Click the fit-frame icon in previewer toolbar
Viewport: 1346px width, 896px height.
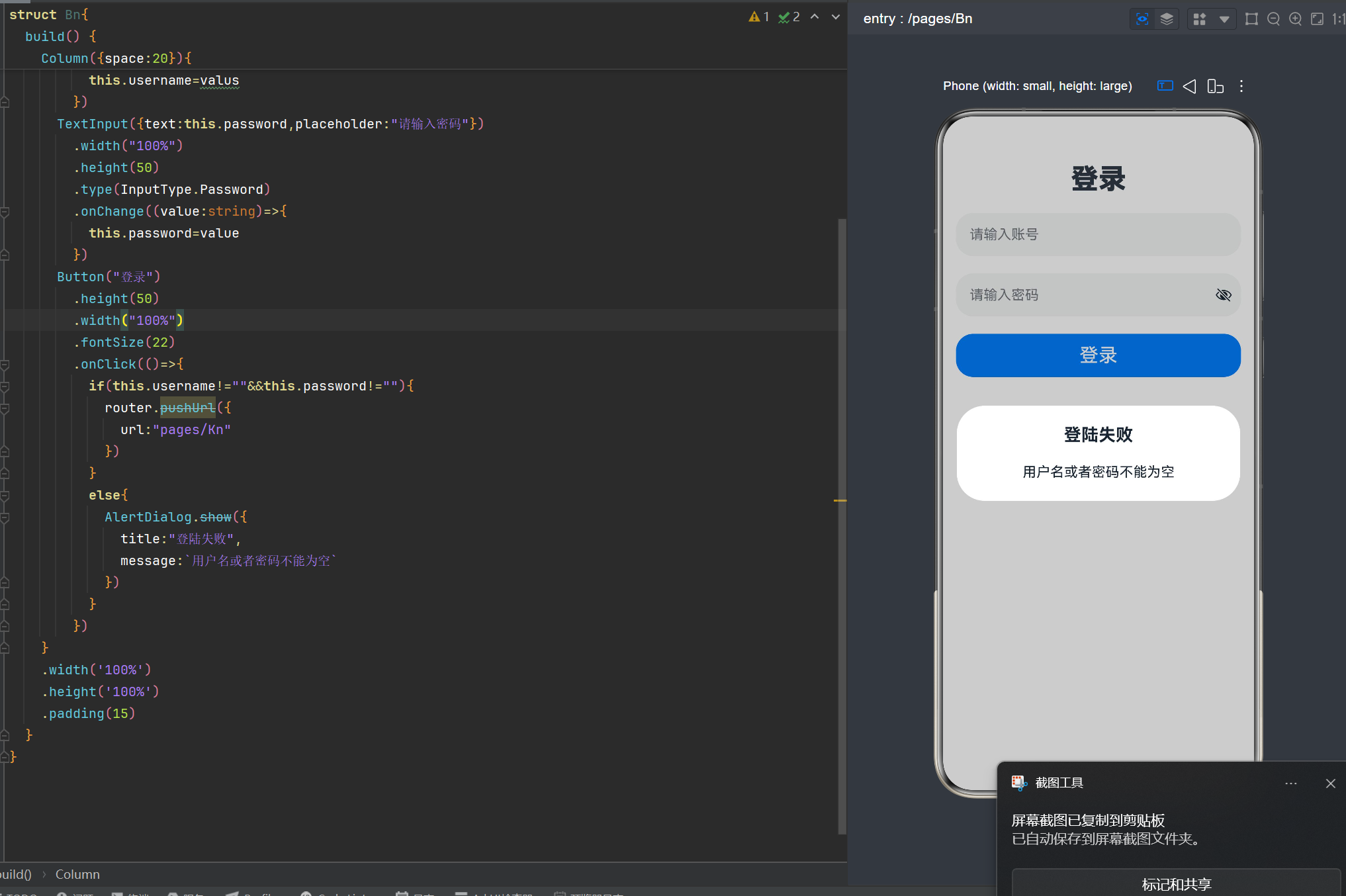tap(1251, 19)
